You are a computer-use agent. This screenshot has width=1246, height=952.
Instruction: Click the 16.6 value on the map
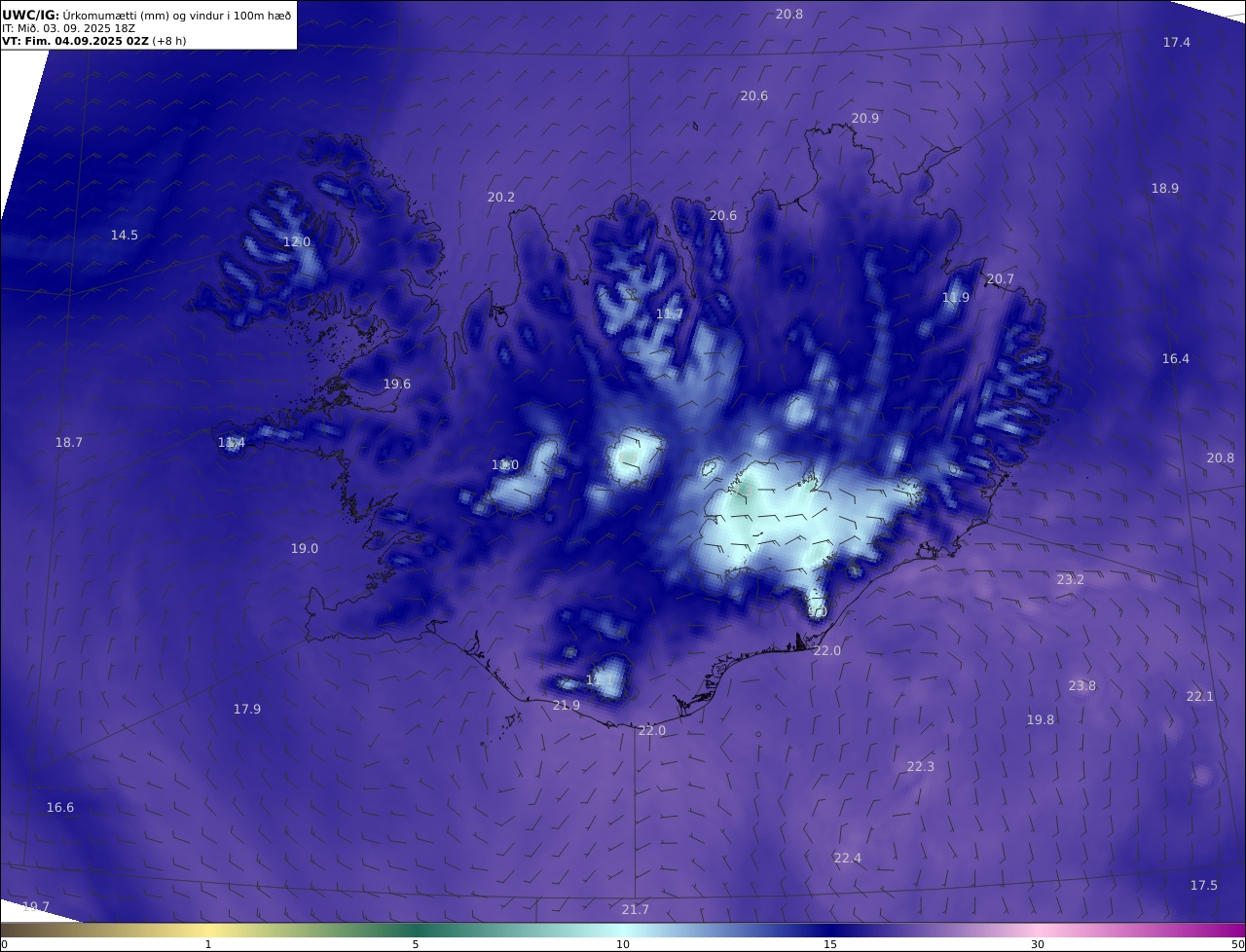[x=60, y=808]
